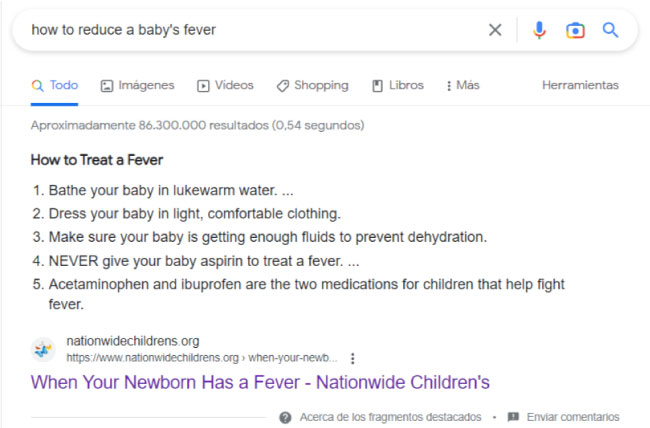
Task: Expand the Más menu
Action: (x=463, y=85)
